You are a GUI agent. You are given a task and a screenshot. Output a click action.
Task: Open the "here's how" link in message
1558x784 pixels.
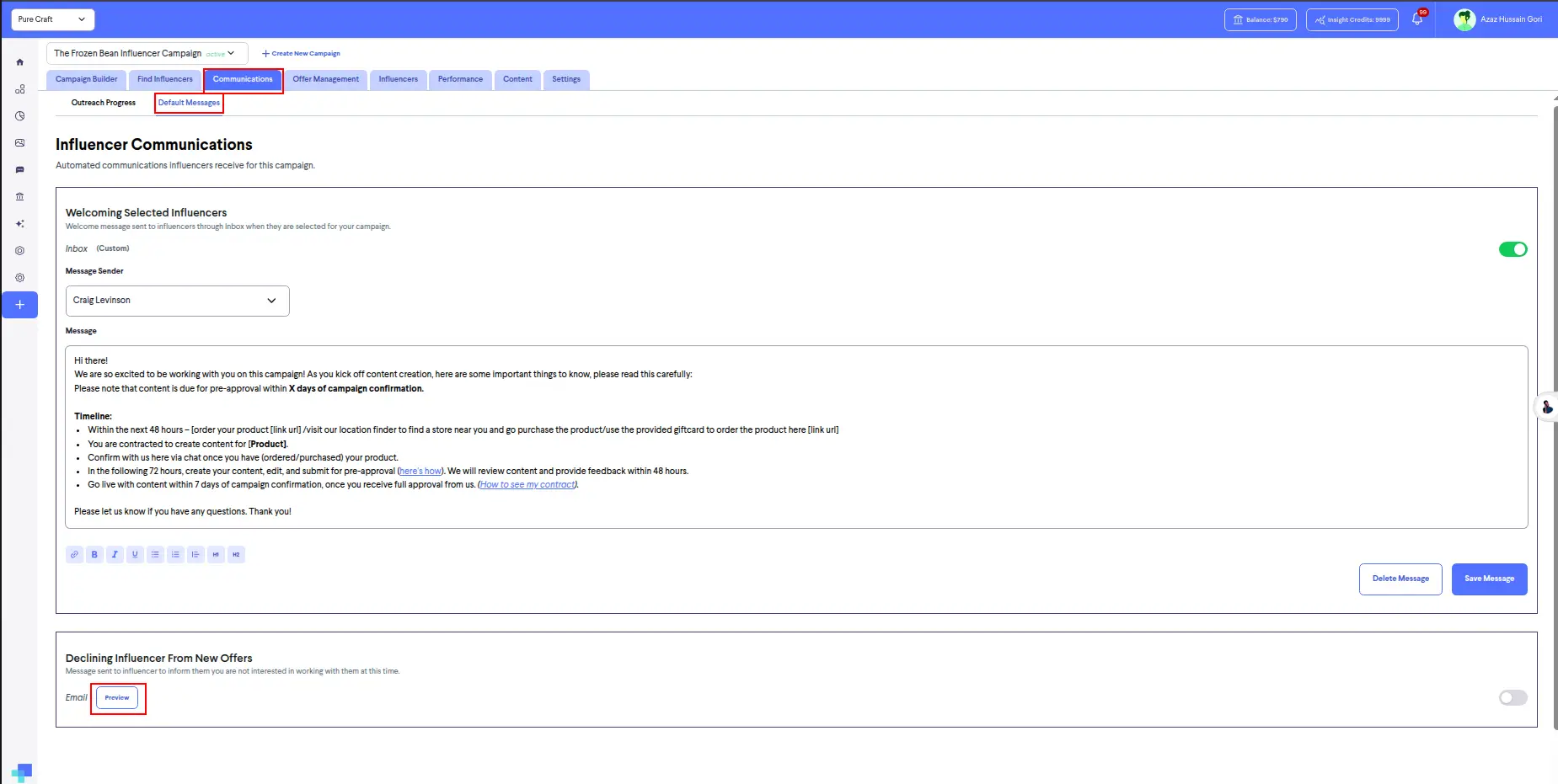pyautogui.click(x=420, y=472)
